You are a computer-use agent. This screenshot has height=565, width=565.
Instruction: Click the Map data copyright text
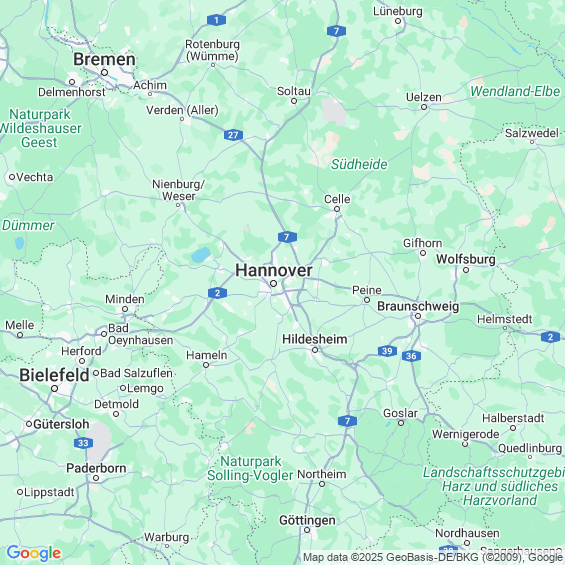[x=433, y=557]
